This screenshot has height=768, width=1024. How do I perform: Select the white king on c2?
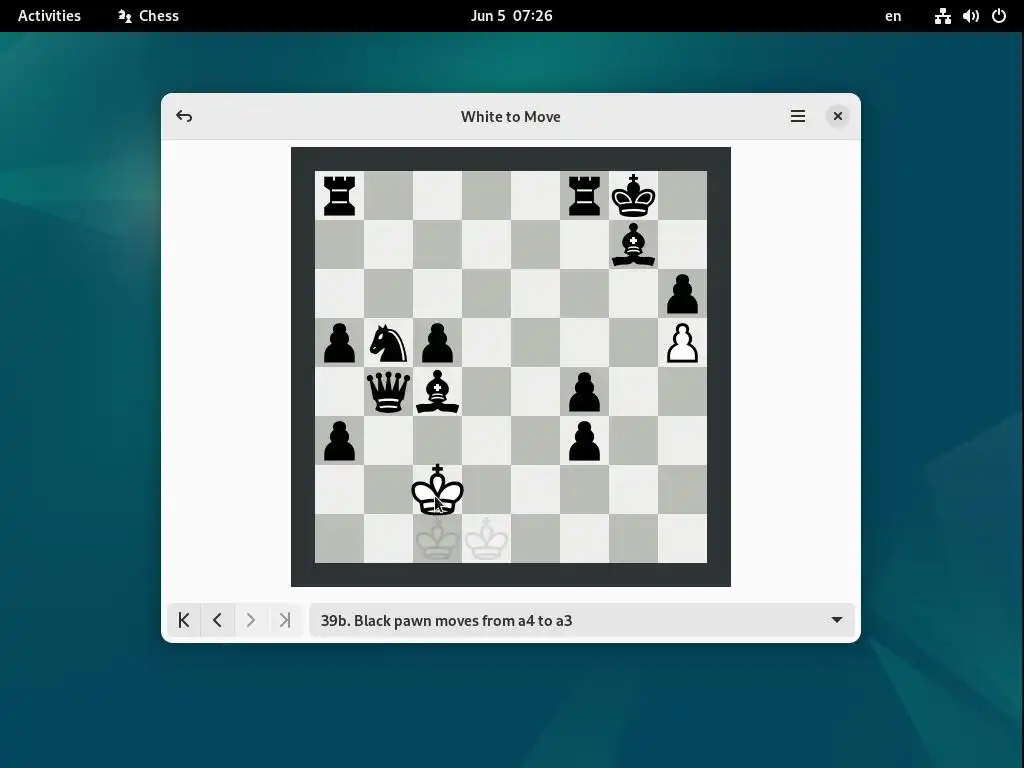437,490
